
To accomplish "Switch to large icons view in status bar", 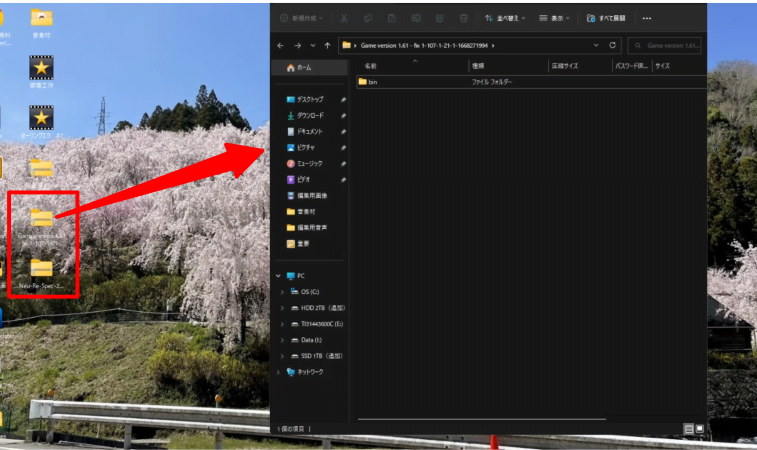I will click(700, 429).
